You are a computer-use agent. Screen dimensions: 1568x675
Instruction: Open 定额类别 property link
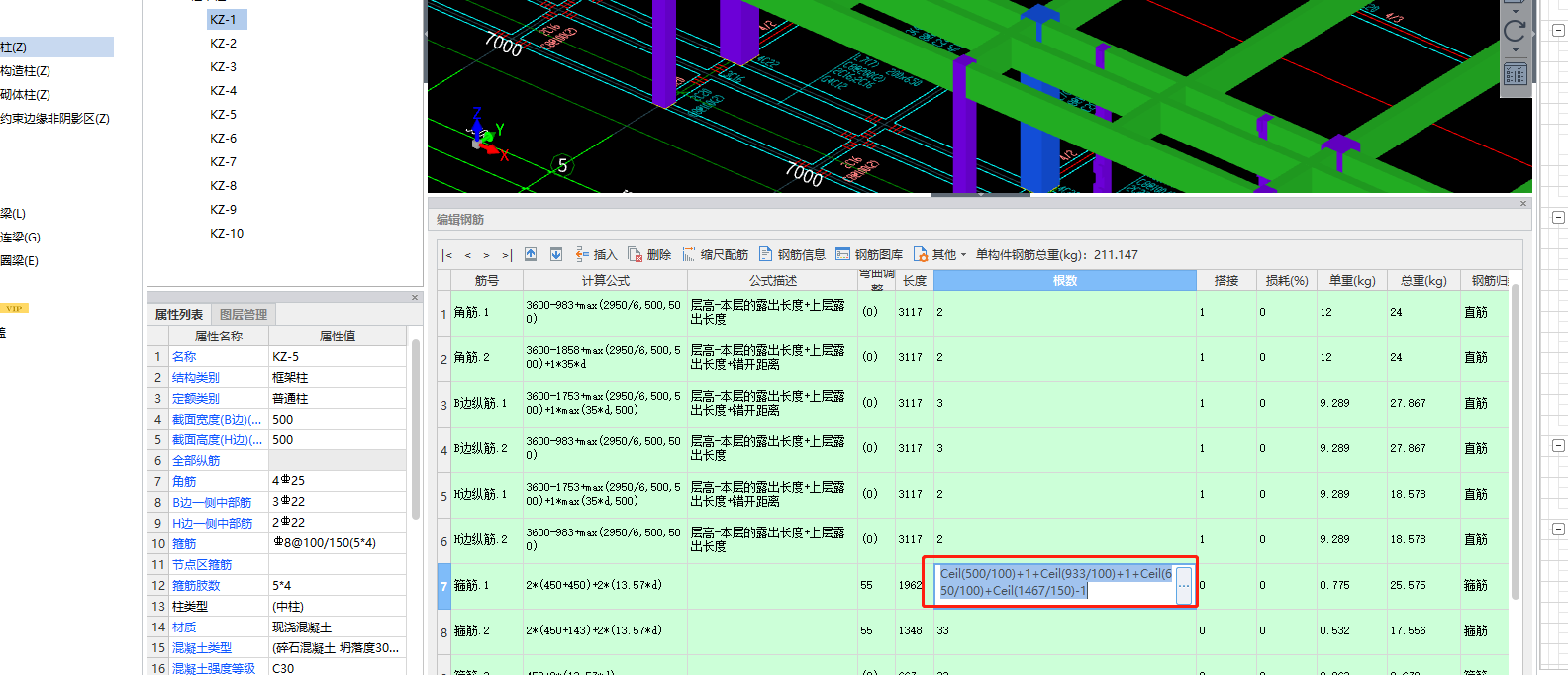[196, 398]
